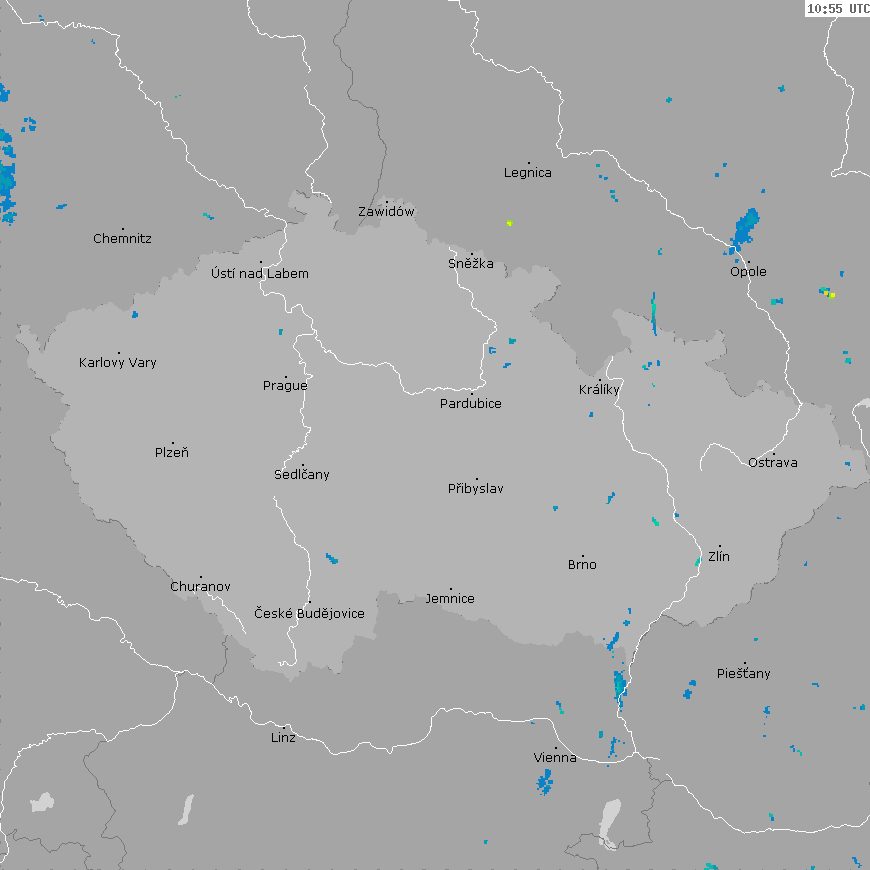Click the yellow strike marker near Legnica

(x=509, y=223)
